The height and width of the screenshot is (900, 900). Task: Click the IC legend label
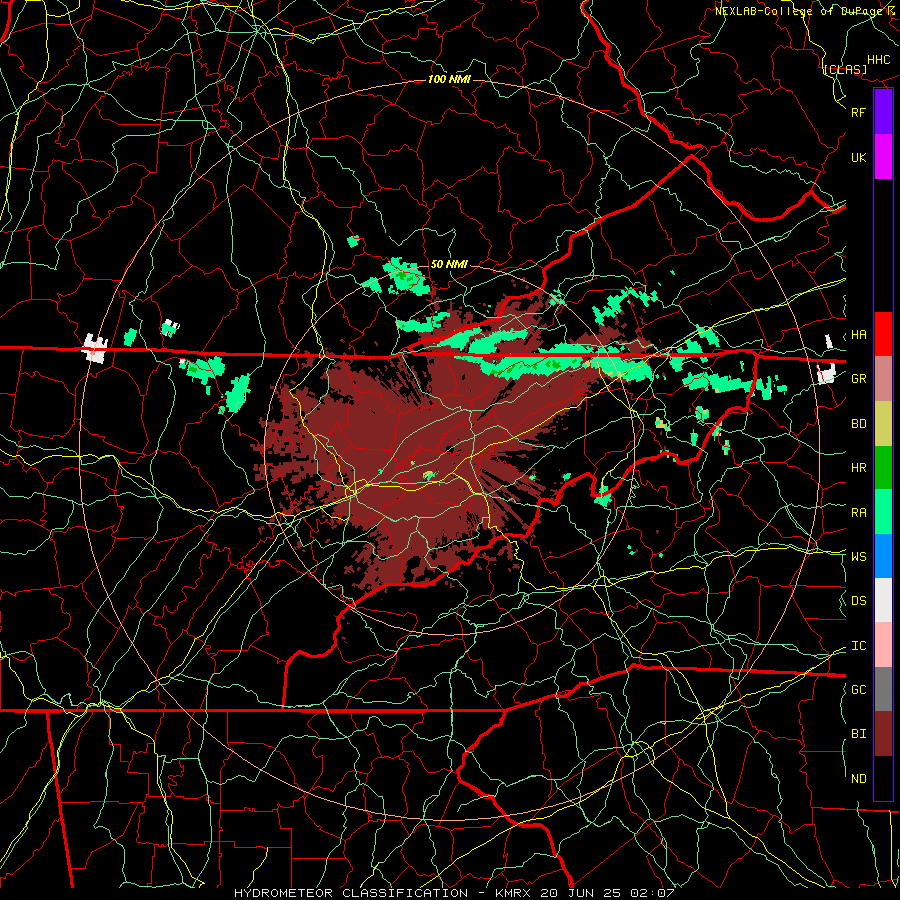(x=858, y=646)
